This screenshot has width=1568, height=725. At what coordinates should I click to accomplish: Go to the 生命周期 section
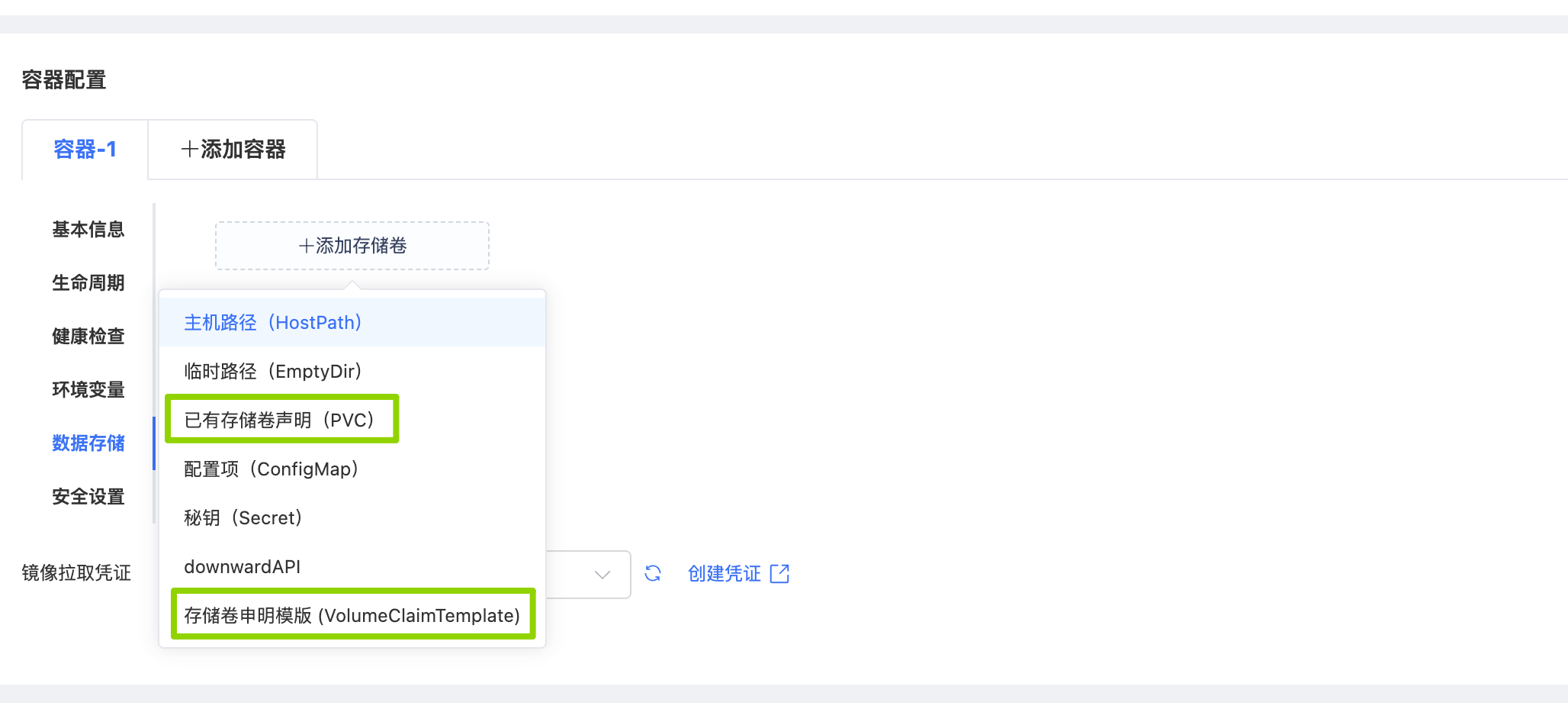pos(88,283)
